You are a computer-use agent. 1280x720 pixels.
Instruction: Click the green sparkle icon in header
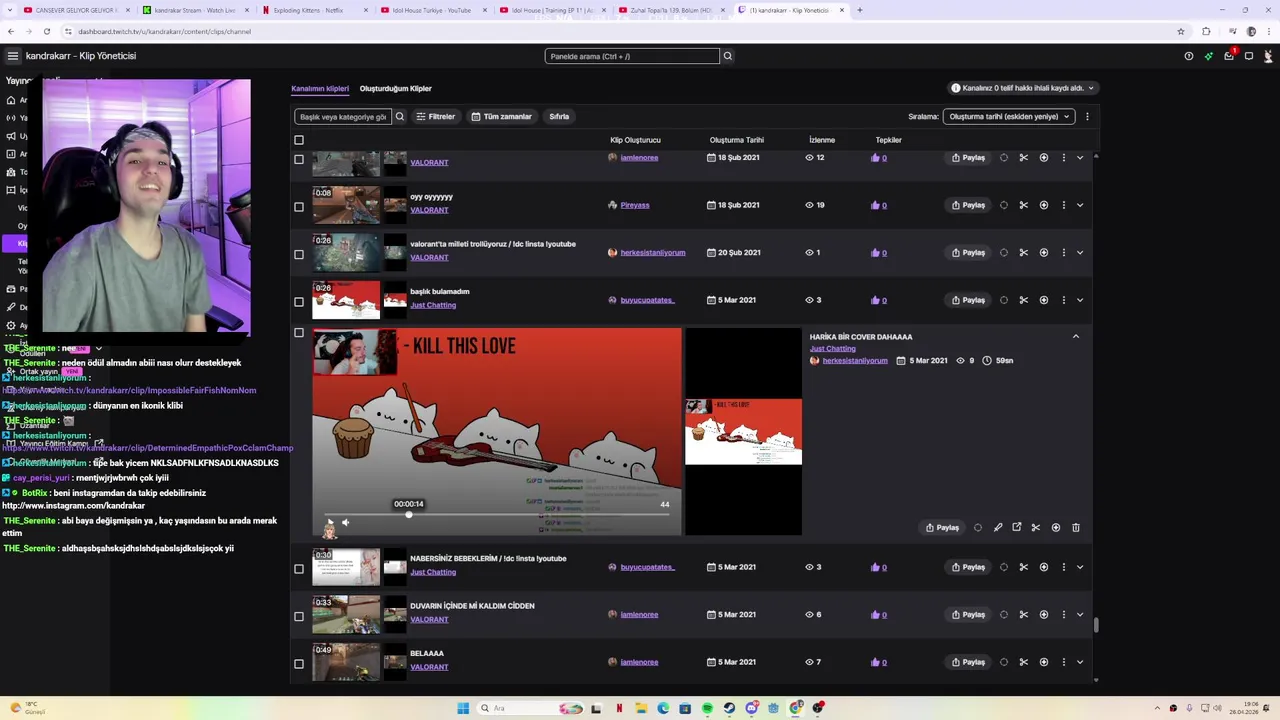click(1209, 56)
